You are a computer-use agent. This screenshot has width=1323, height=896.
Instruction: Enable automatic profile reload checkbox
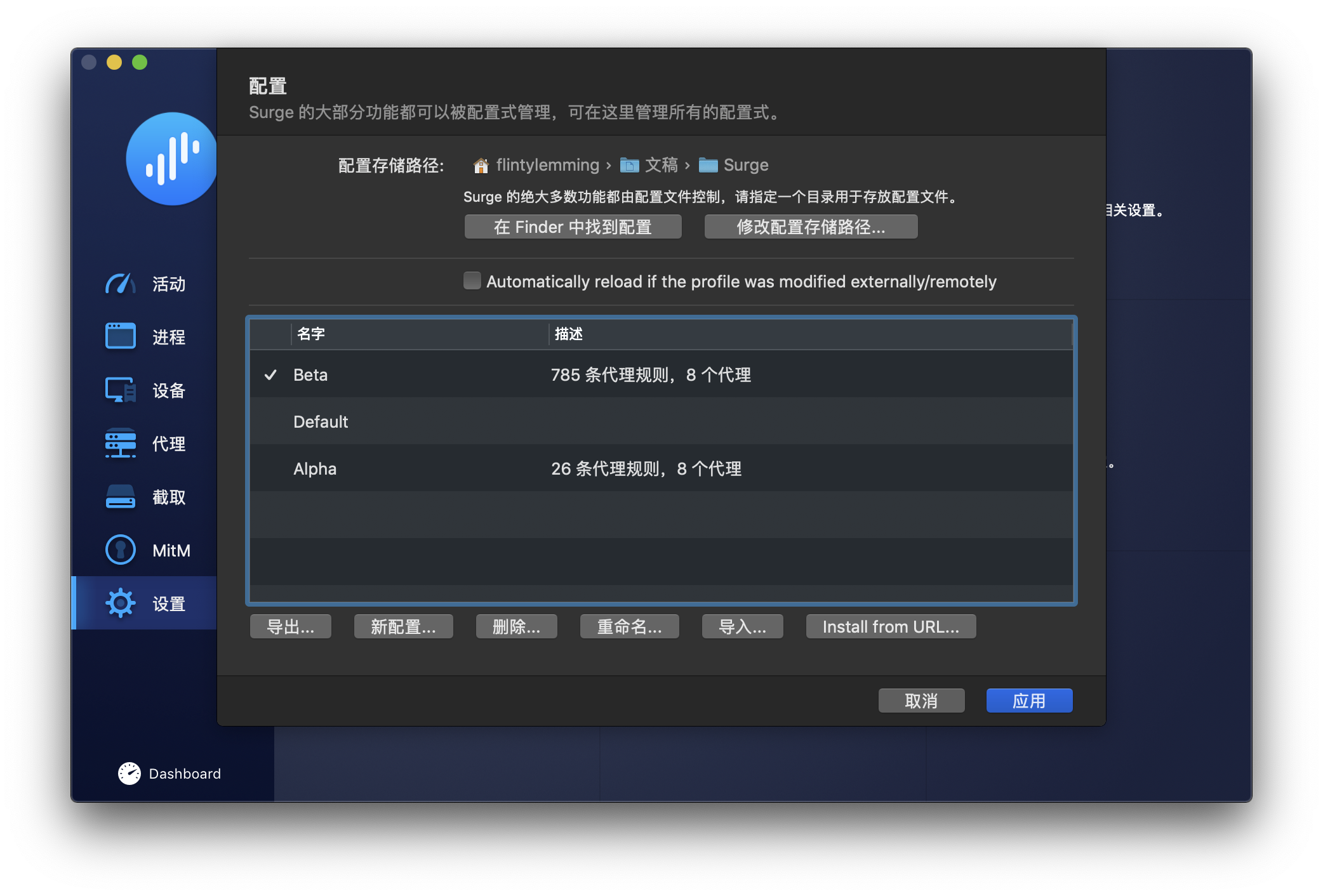(472, 280)
